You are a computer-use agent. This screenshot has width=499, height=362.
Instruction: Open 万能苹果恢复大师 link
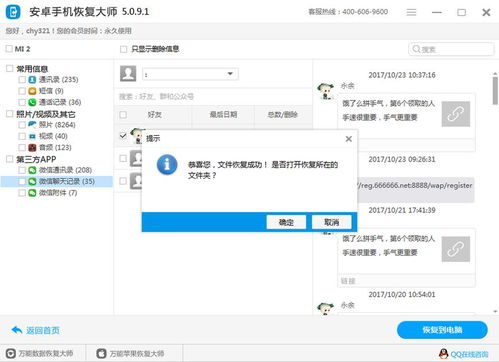137,353
